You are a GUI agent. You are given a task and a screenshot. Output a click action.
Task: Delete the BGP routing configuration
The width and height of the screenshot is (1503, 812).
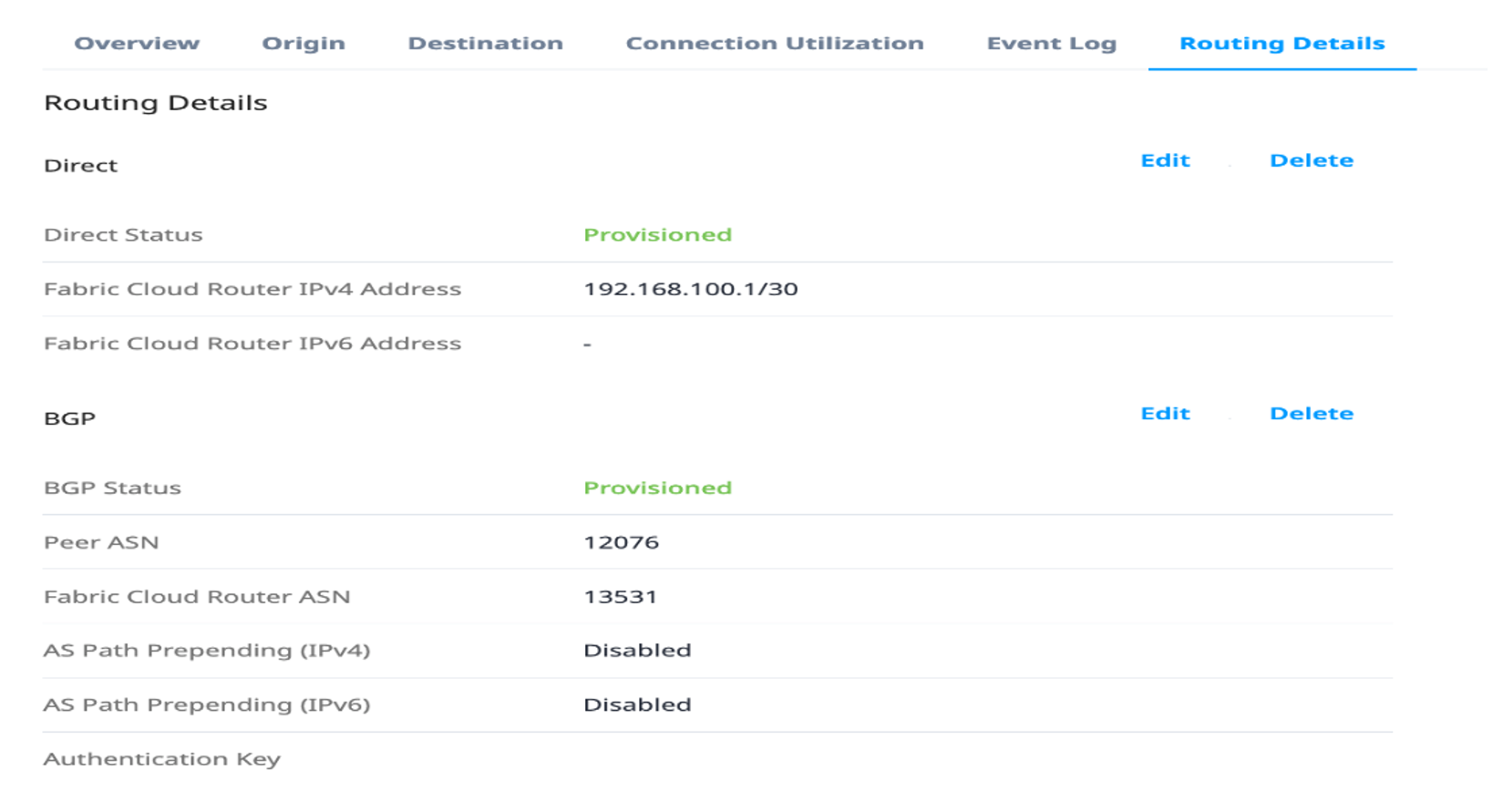pyautogui.click(x=1311, y=414)
